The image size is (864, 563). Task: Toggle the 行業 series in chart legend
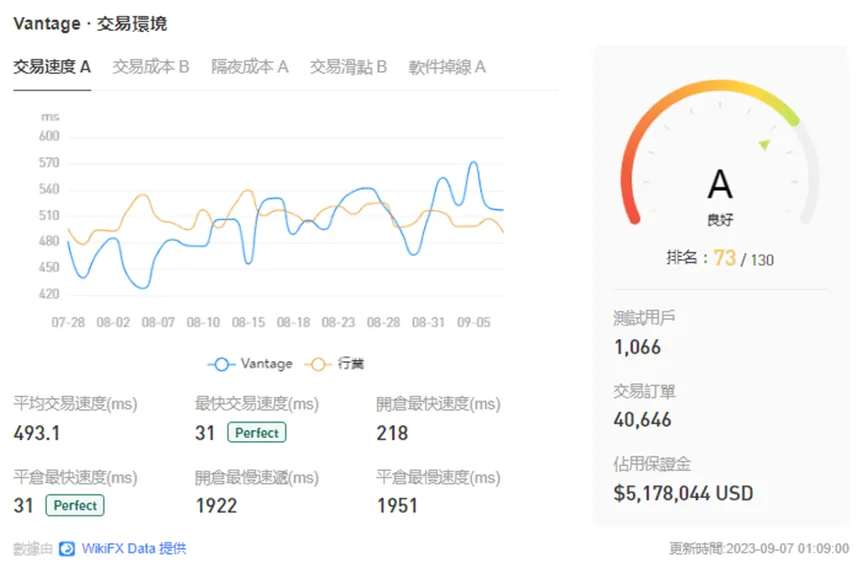[334, 364]
